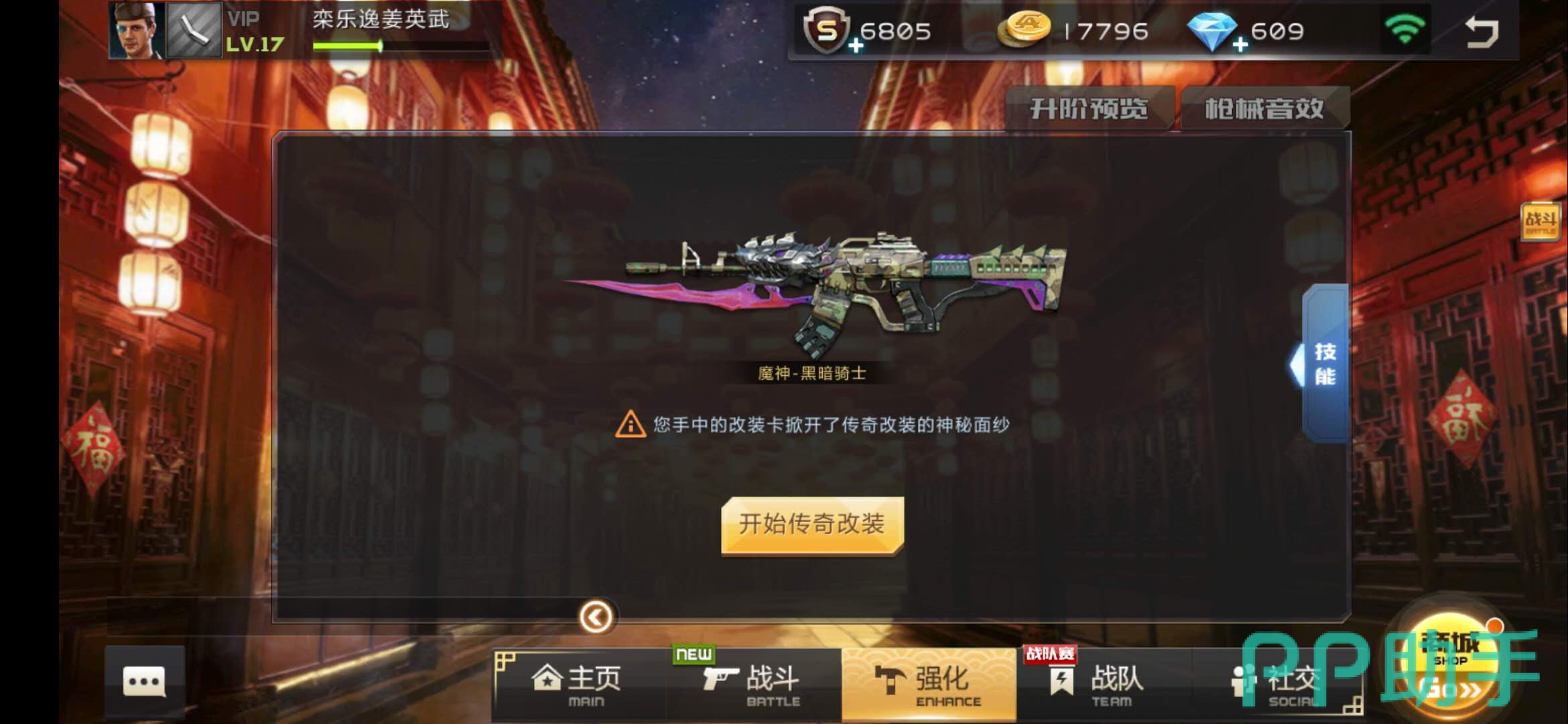Collapse panel with circular left arrow
The height and width of the screenshot is (724, 1568).
point(596,617)
